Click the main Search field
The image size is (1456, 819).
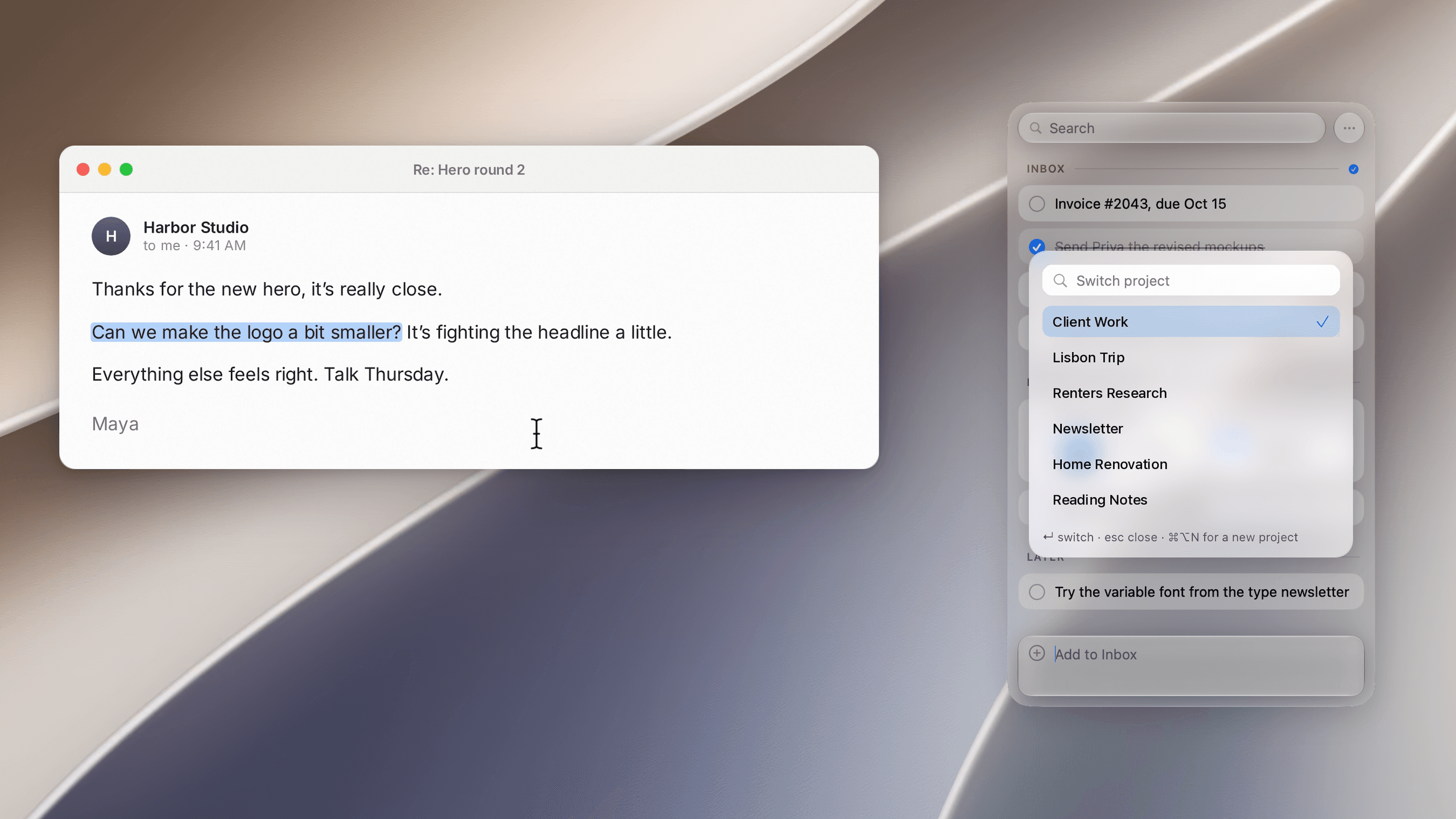coord(1171,128)
